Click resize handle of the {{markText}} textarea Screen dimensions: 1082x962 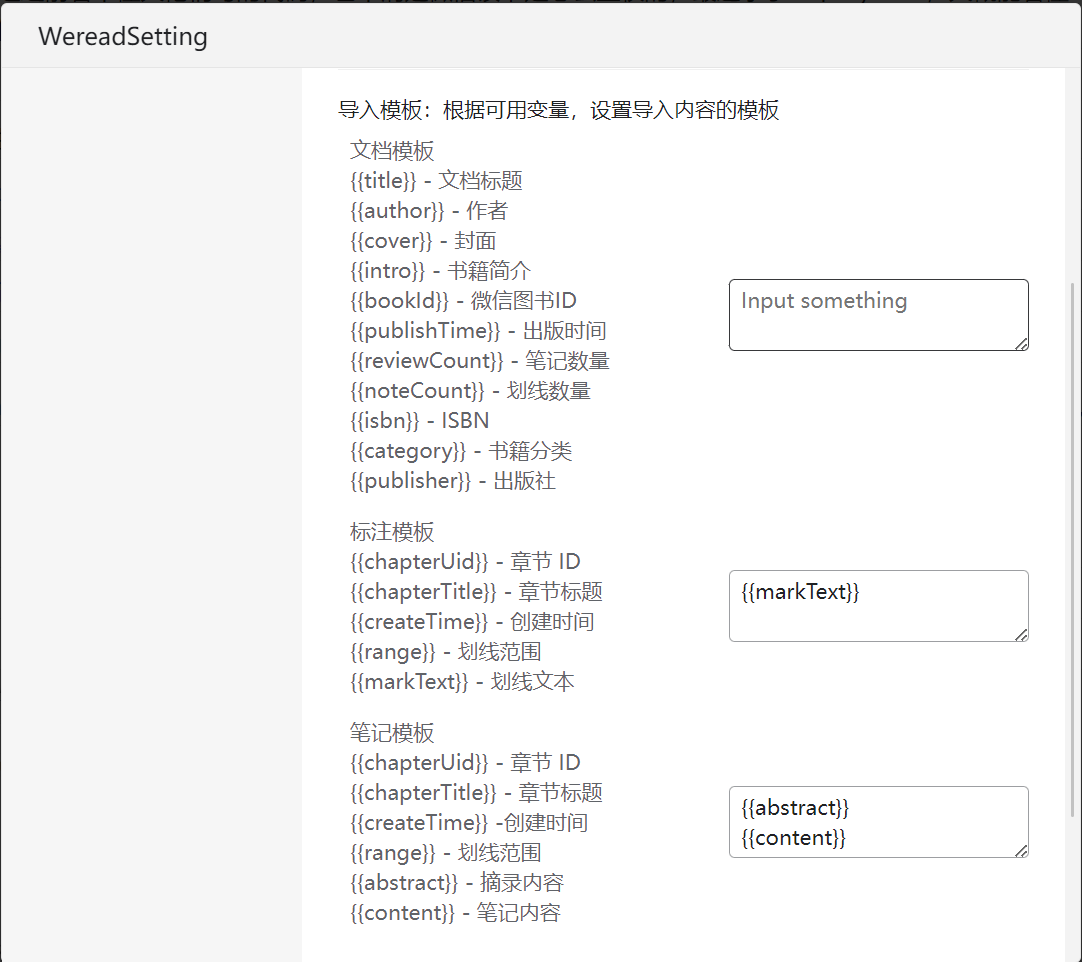(x=1022, y=635)
